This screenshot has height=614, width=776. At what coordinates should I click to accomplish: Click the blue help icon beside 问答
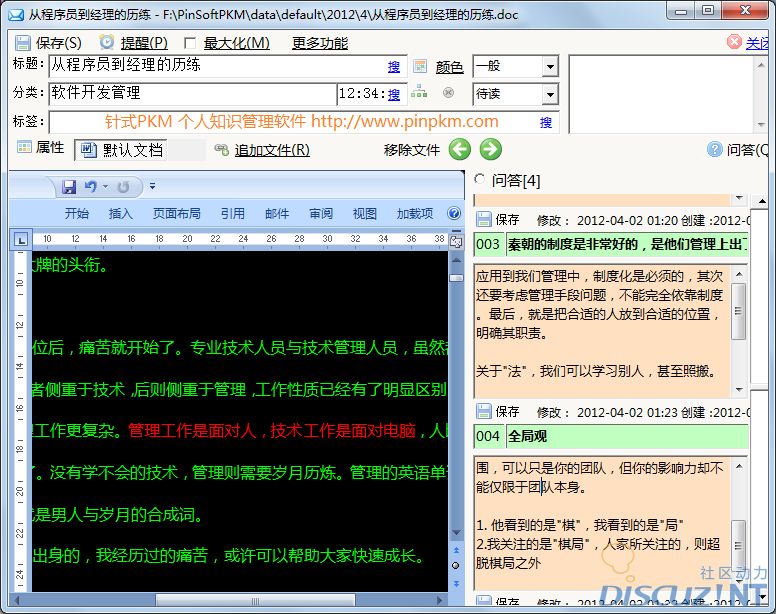coord(714,150)
